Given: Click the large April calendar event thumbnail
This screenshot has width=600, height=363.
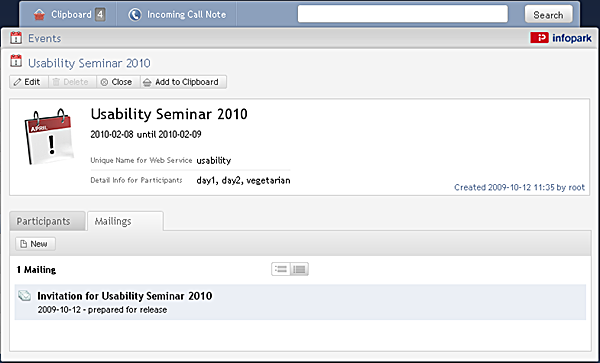Looking at the screenshot, I should click(49, 137).
